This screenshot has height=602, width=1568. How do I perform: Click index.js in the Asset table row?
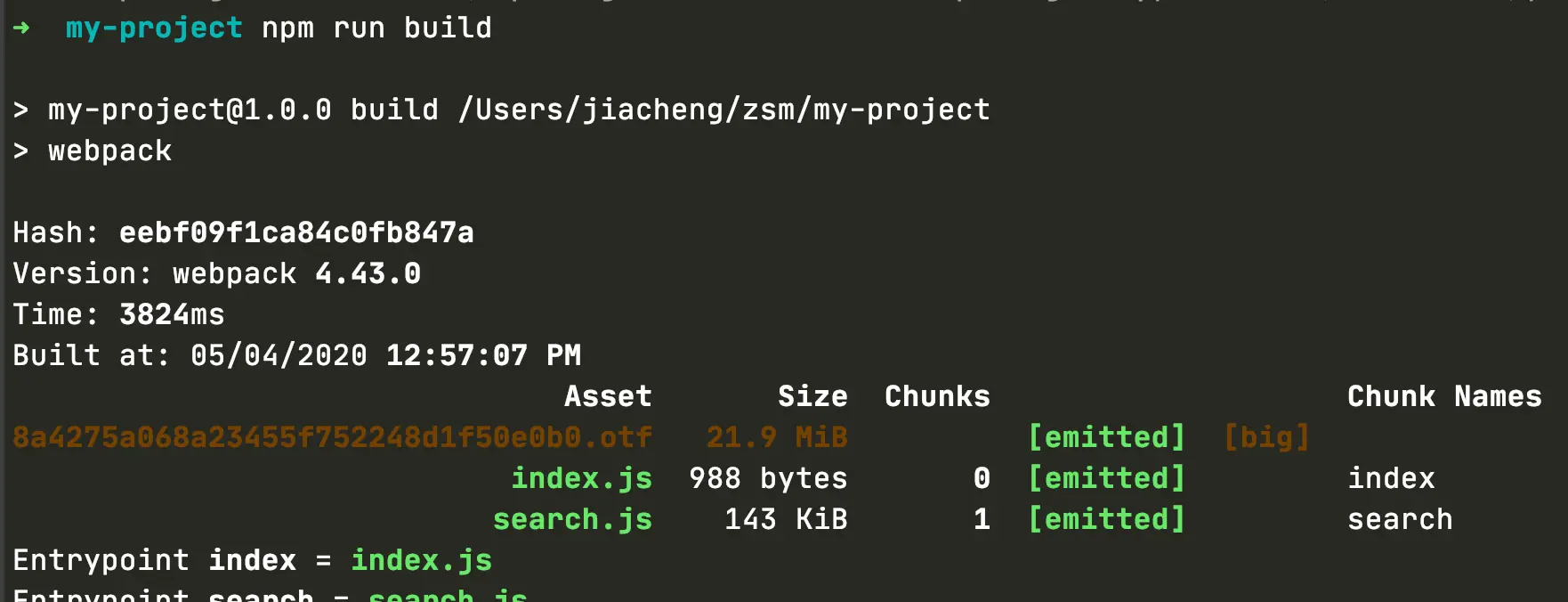tap(581, 478)
